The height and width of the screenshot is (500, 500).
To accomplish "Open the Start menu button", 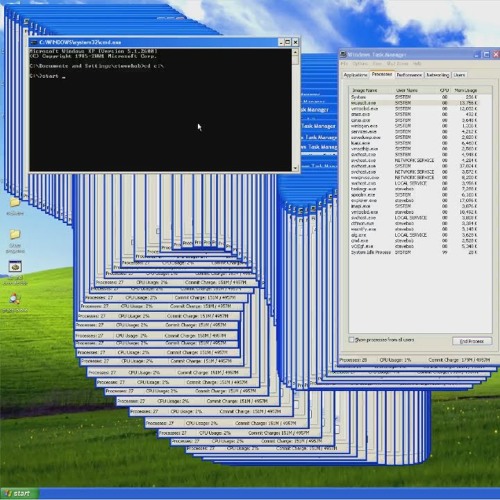I will (19, 493).
